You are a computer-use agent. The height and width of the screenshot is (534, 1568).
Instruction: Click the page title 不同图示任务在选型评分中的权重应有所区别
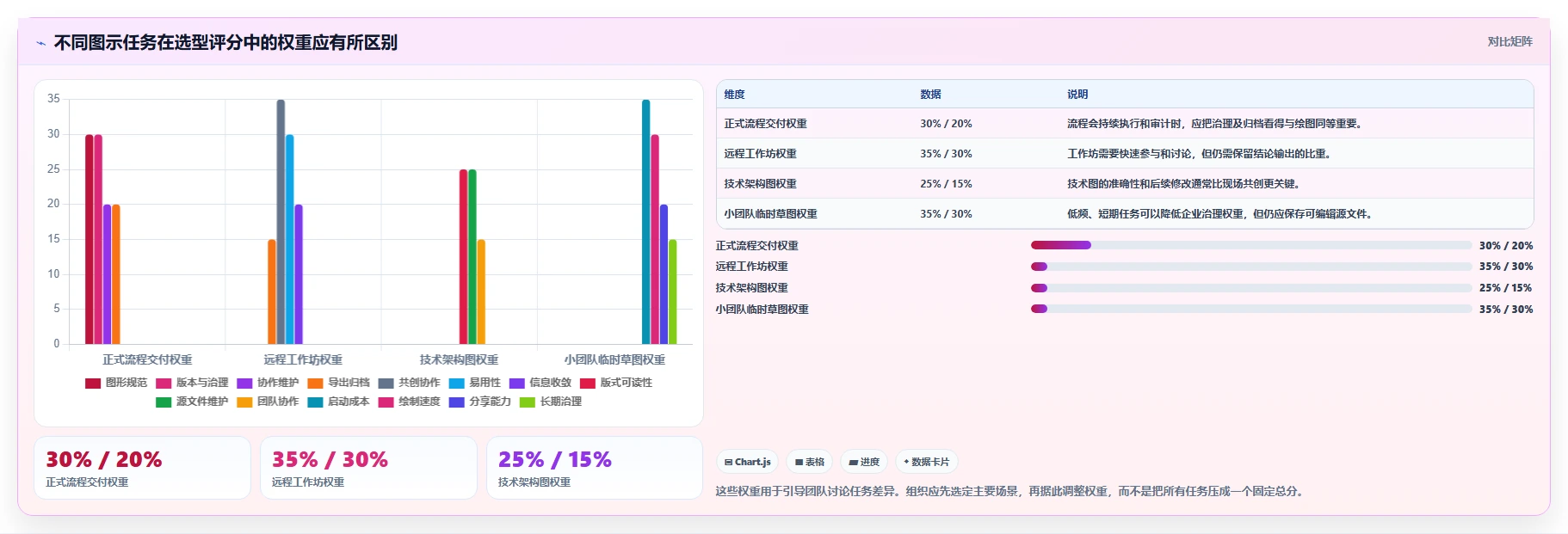click(225, 43)
